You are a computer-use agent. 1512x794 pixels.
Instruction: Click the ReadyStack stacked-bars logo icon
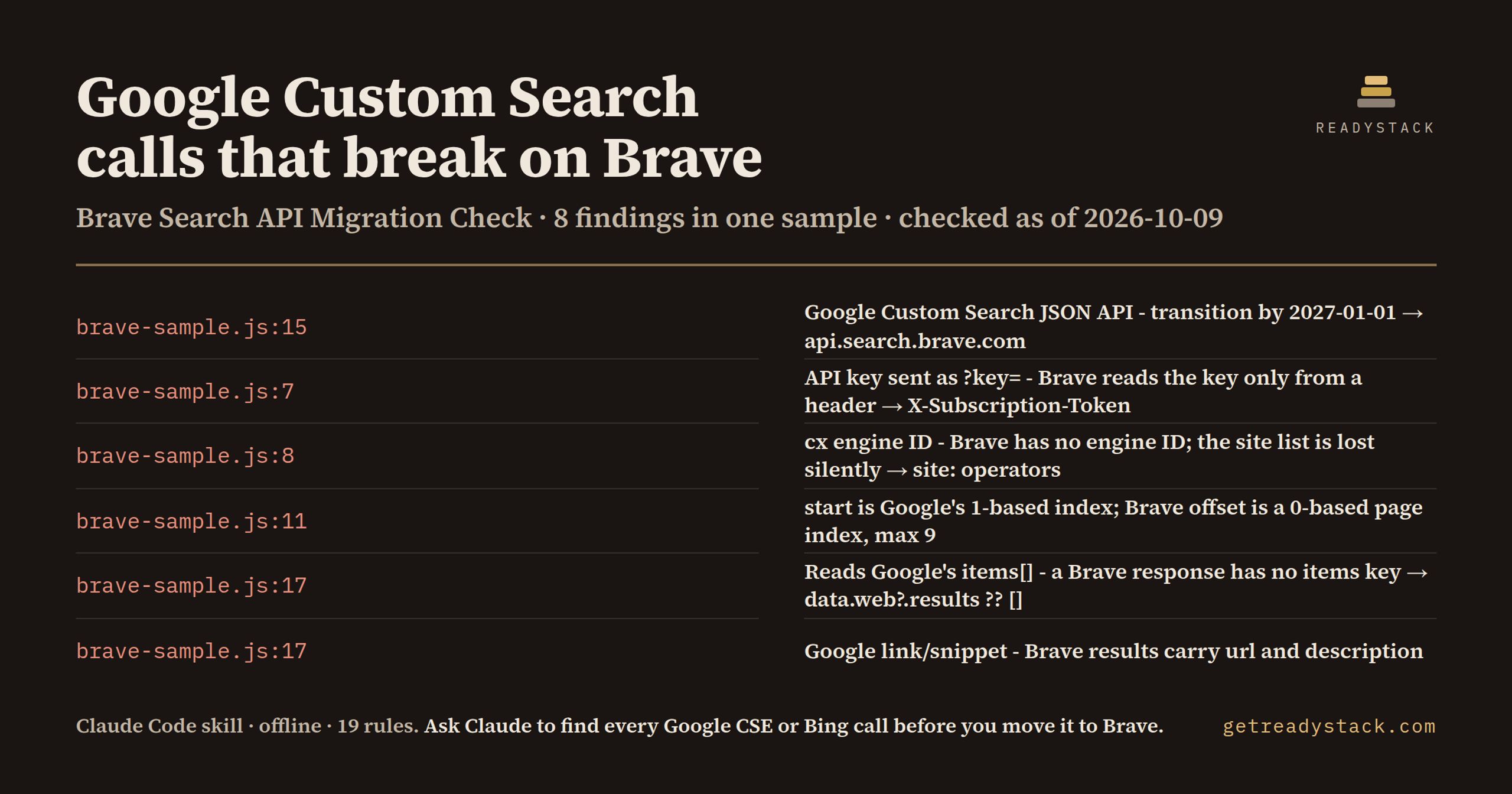1376,92
